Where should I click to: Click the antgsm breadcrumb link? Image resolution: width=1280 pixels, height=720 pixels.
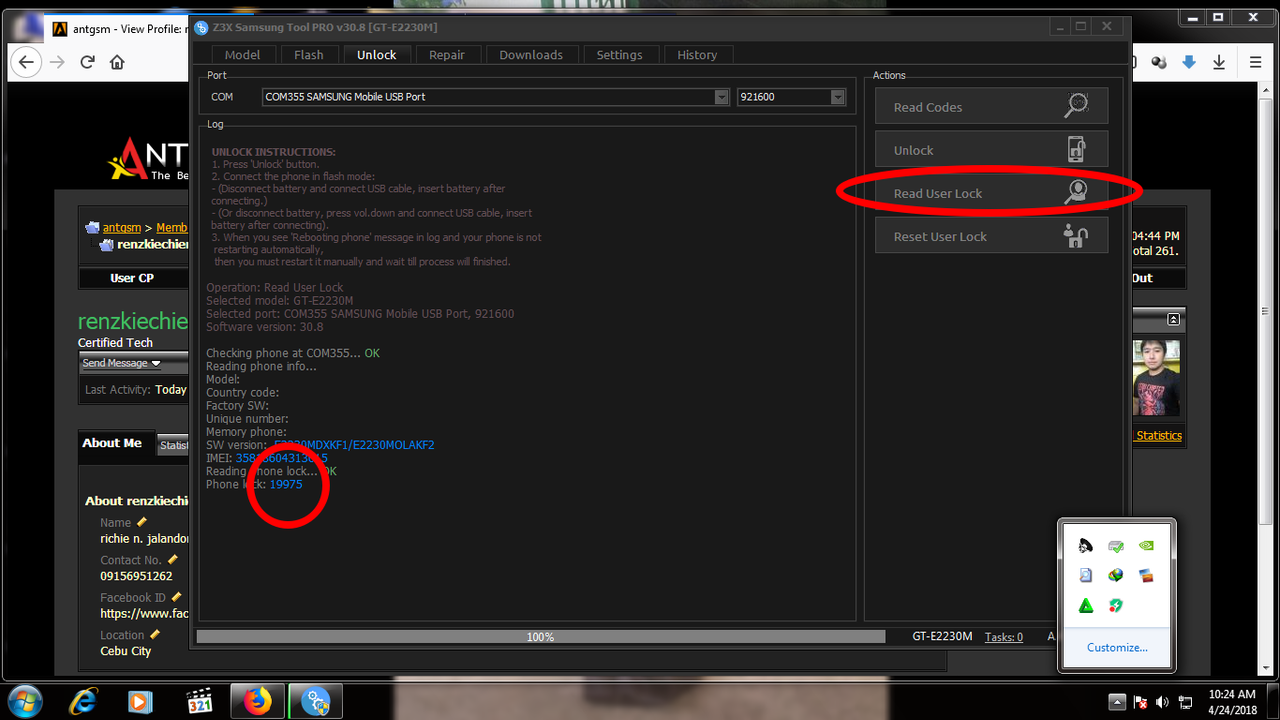[122, 228]
